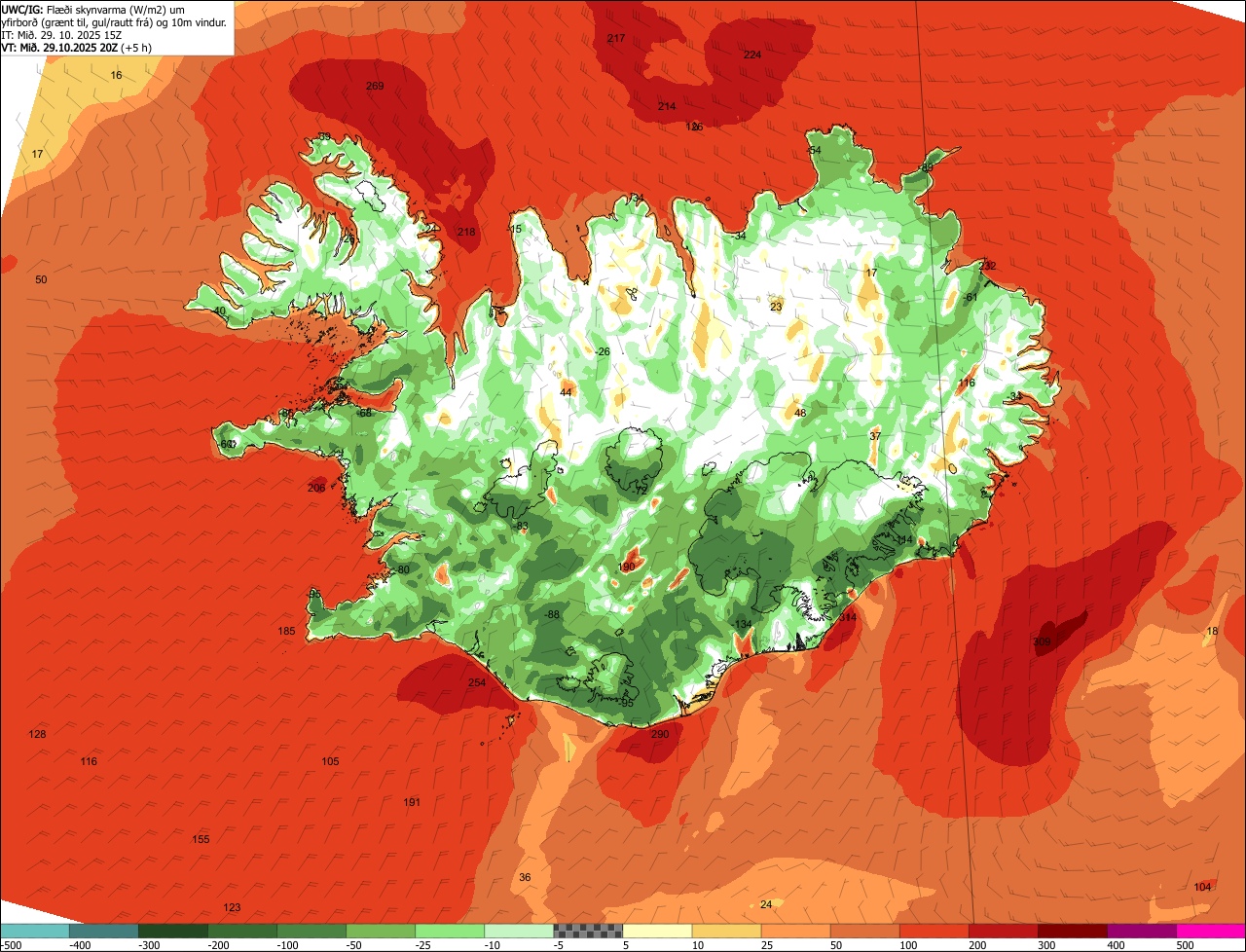Click the map value '208' off the west coast
1246x952 pixels.
coord(316,488)
